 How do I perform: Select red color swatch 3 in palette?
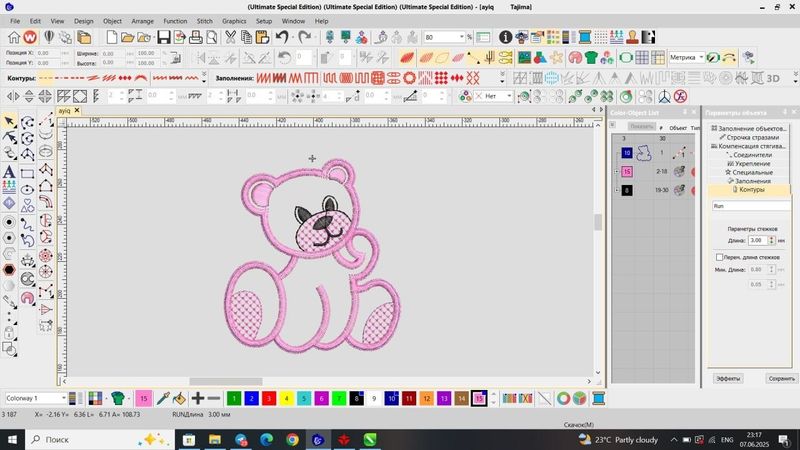pos(269,398)
